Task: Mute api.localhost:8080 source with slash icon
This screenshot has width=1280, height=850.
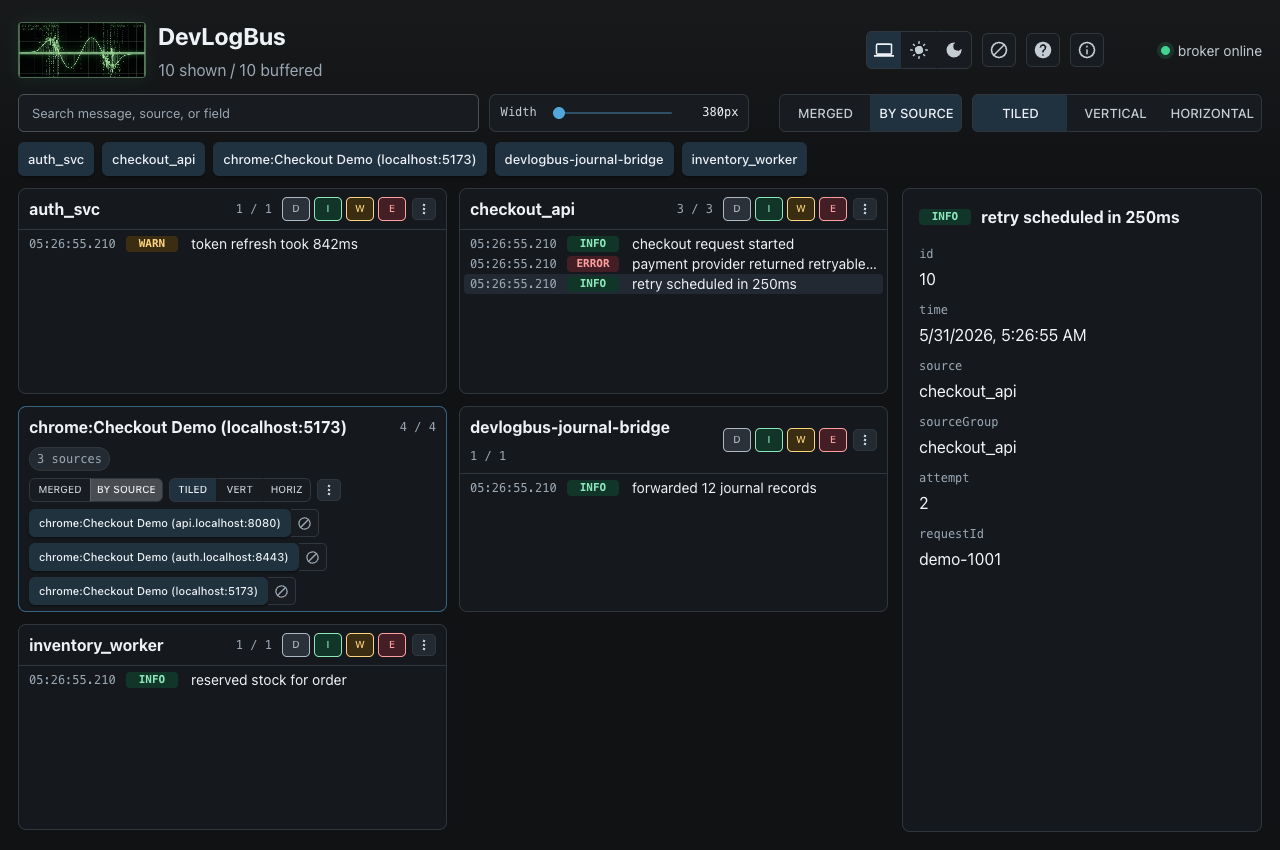Action: (305, 523)
